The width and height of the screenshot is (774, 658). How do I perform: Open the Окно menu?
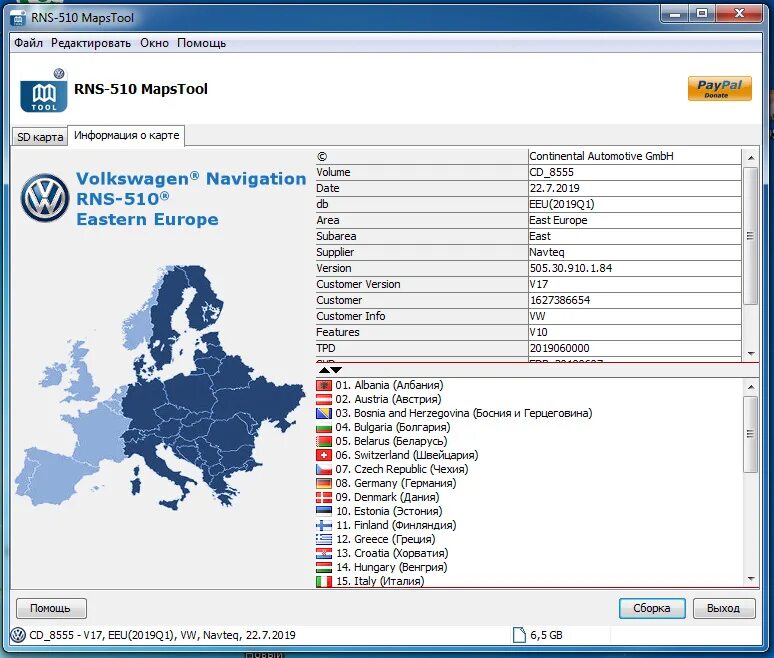click(x=154, y=43)
